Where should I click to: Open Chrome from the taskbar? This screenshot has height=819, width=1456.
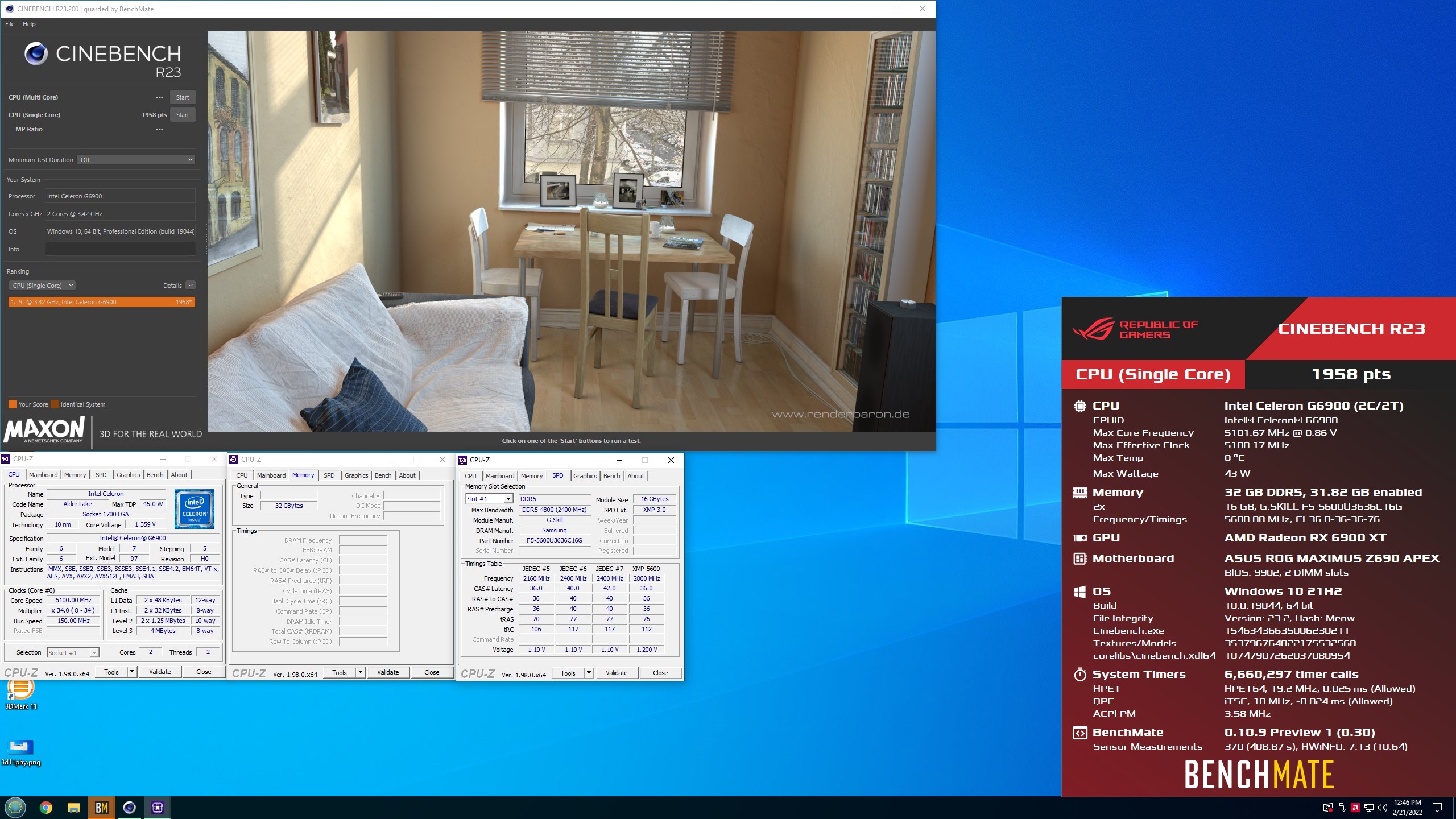(45, 808)
